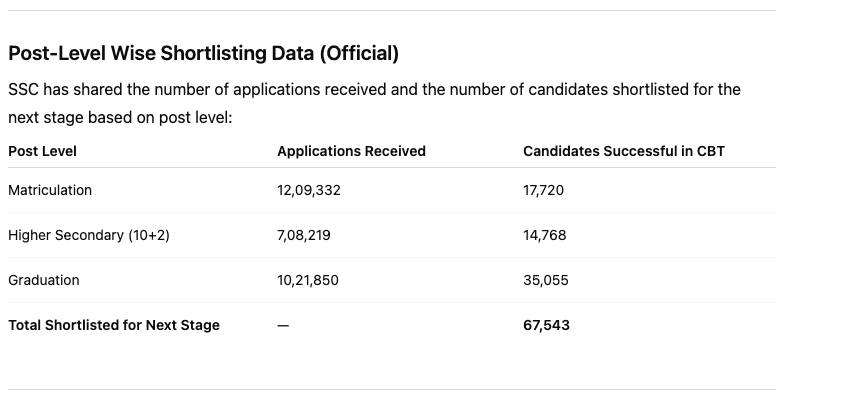
Task: Select the 'Post Level' column header
Action: [x=42, y=151]
